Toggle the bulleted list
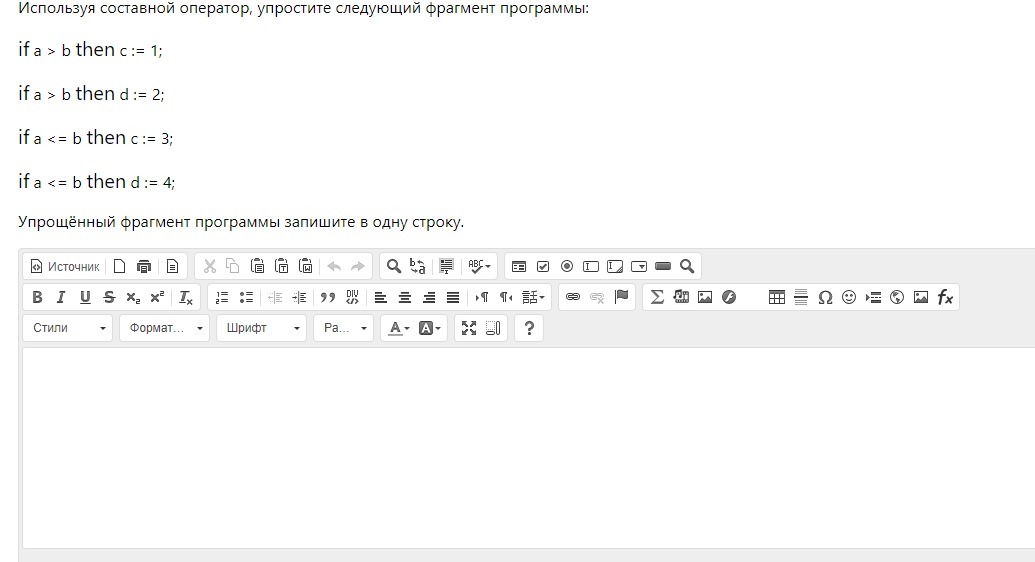 (246, 297)
